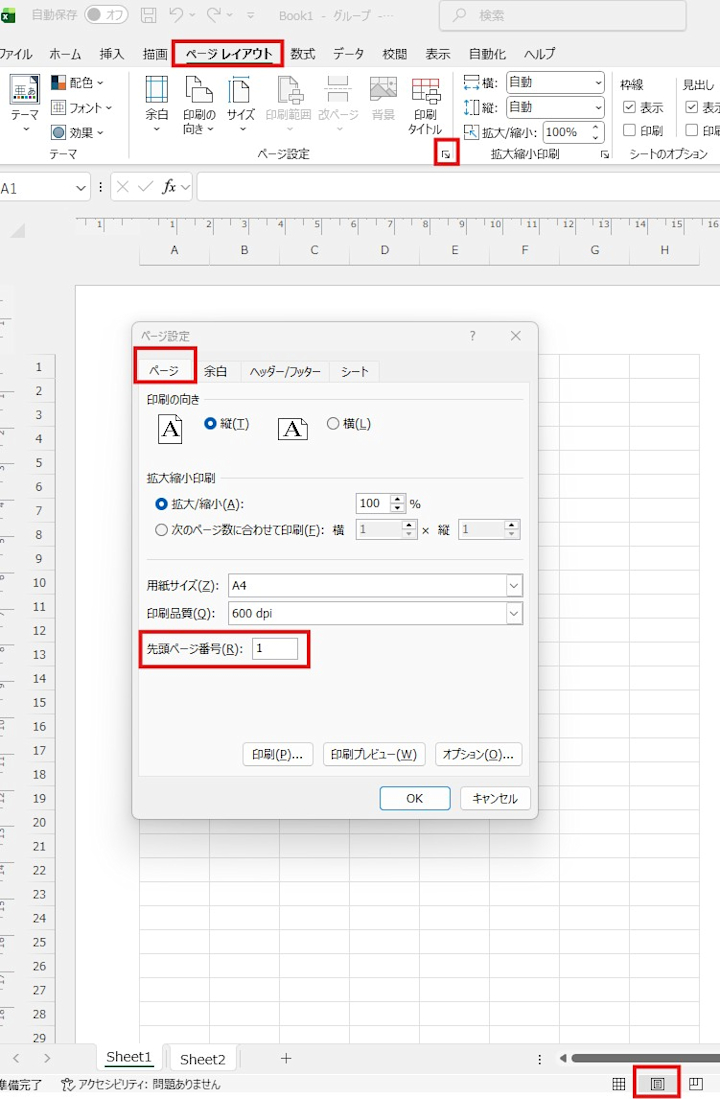720x1099 pixels.
Task: Toggle the AutoSave (自動保存) switch
Action: [106, 15]
